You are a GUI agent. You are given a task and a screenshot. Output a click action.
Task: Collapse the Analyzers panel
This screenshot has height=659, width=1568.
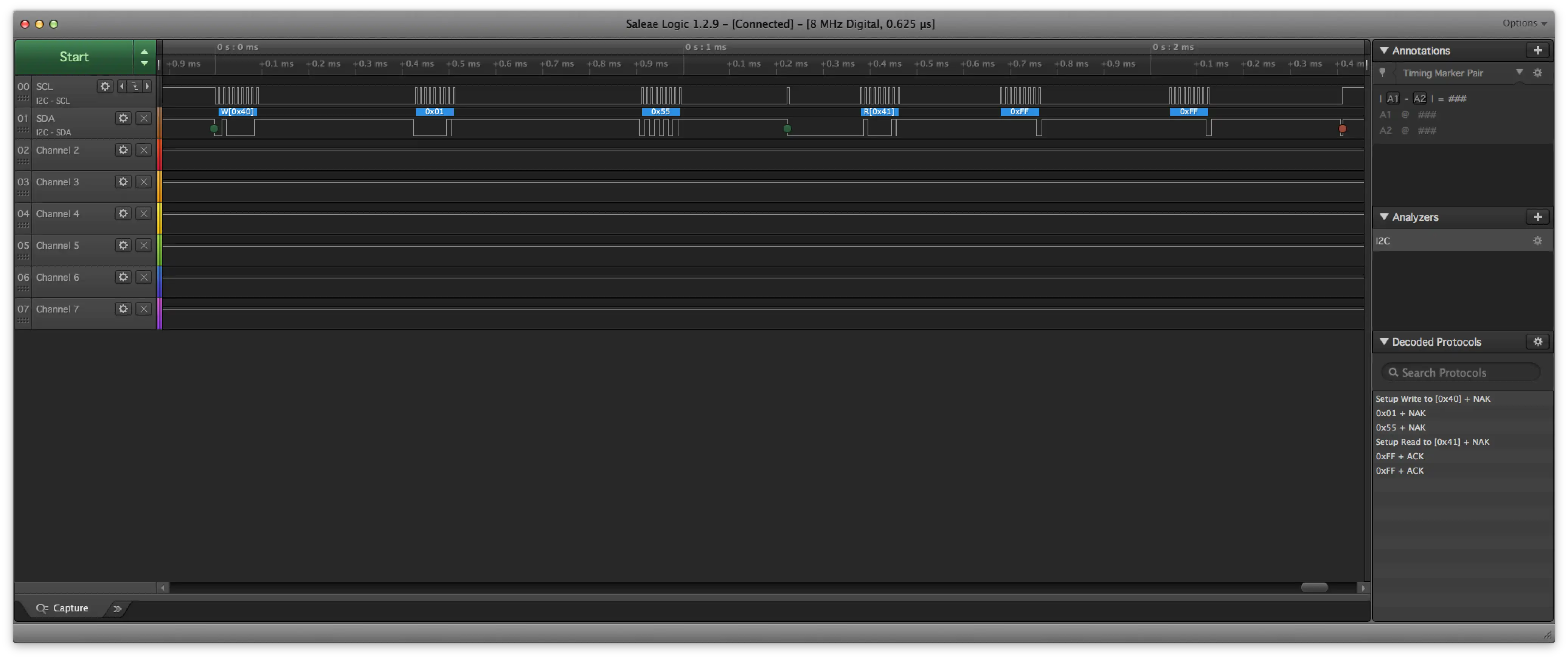click(1384, 217)
